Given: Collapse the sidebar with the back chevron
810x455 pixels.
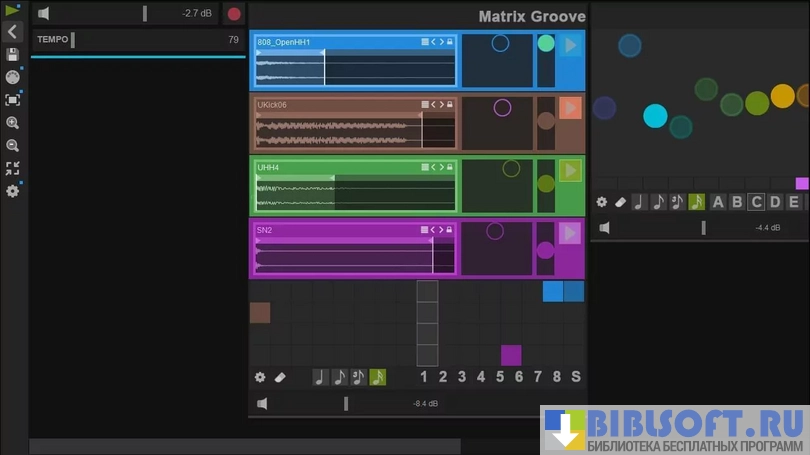Looking at the screenshot, I should tap(12, 32).
